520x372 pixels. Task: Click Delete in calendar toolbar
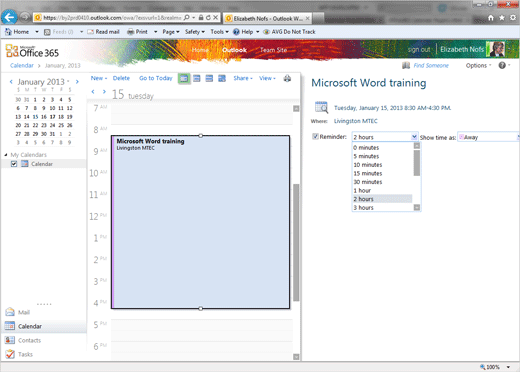[x=121, y=78]
